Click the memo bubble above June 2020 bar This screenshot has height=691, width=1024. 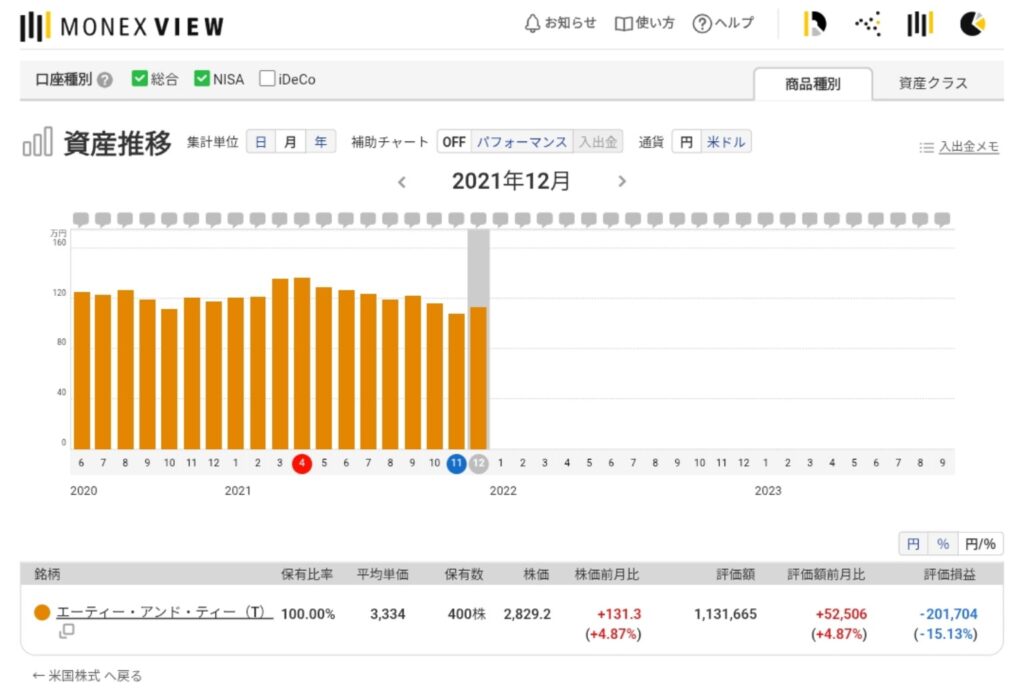pyautogui.click(x=81, y=219)
